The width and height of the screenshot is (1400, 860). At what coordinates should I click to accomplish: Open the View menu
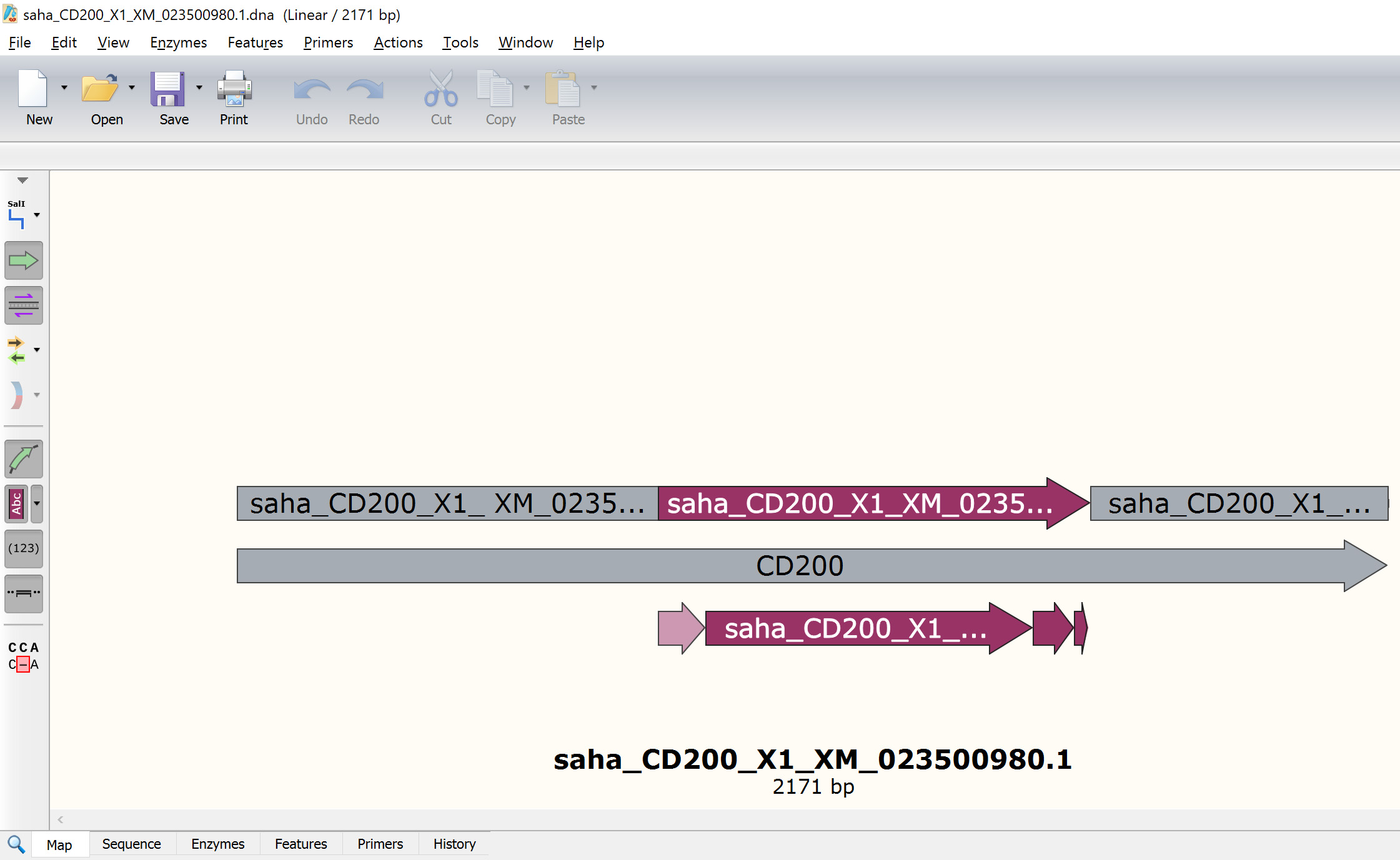coord(113,42)
